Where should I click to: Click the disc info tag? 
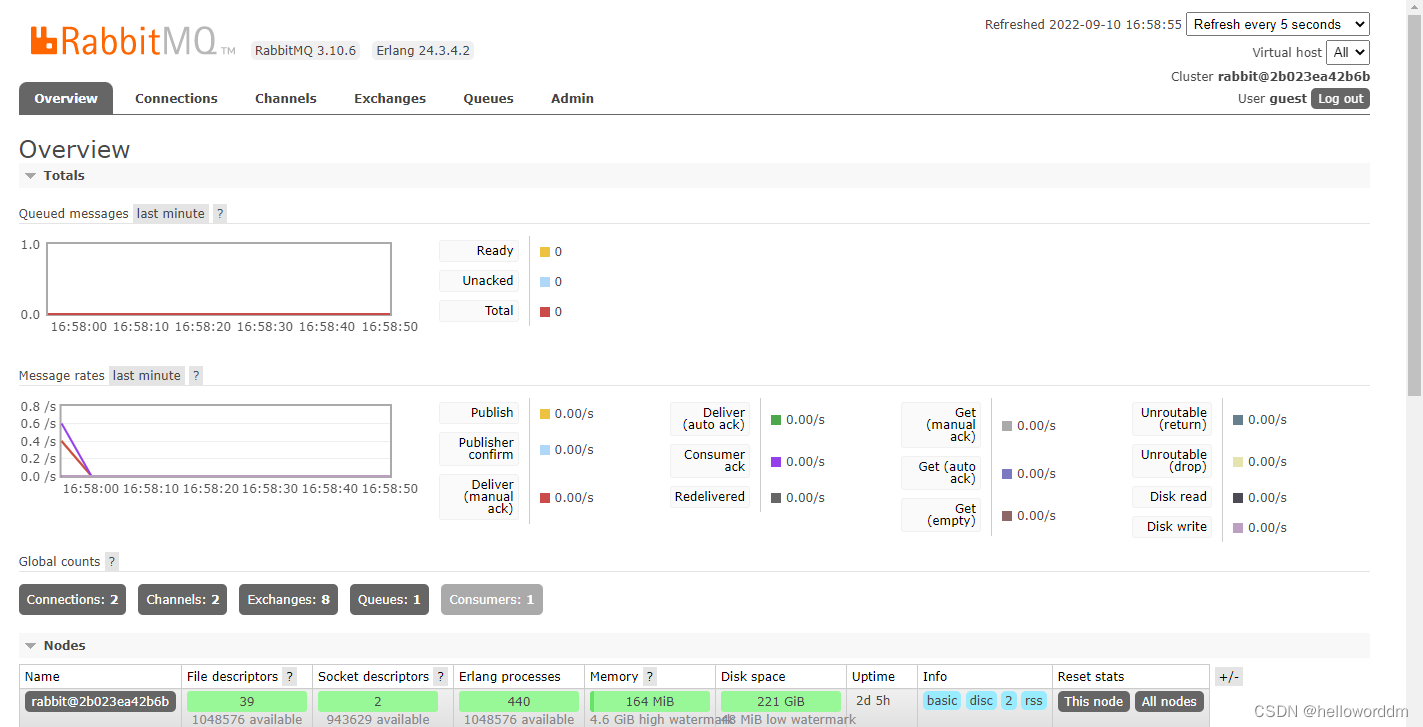[981, 701]
